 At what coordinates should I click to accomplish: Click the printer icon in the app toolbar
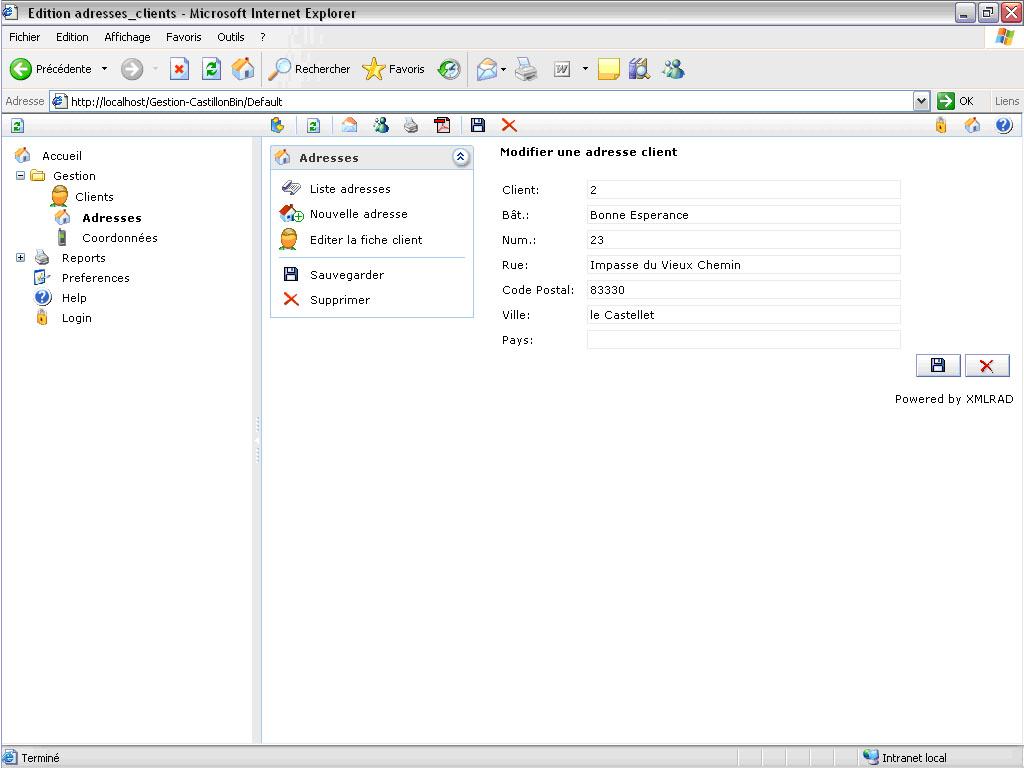point(411,125)
